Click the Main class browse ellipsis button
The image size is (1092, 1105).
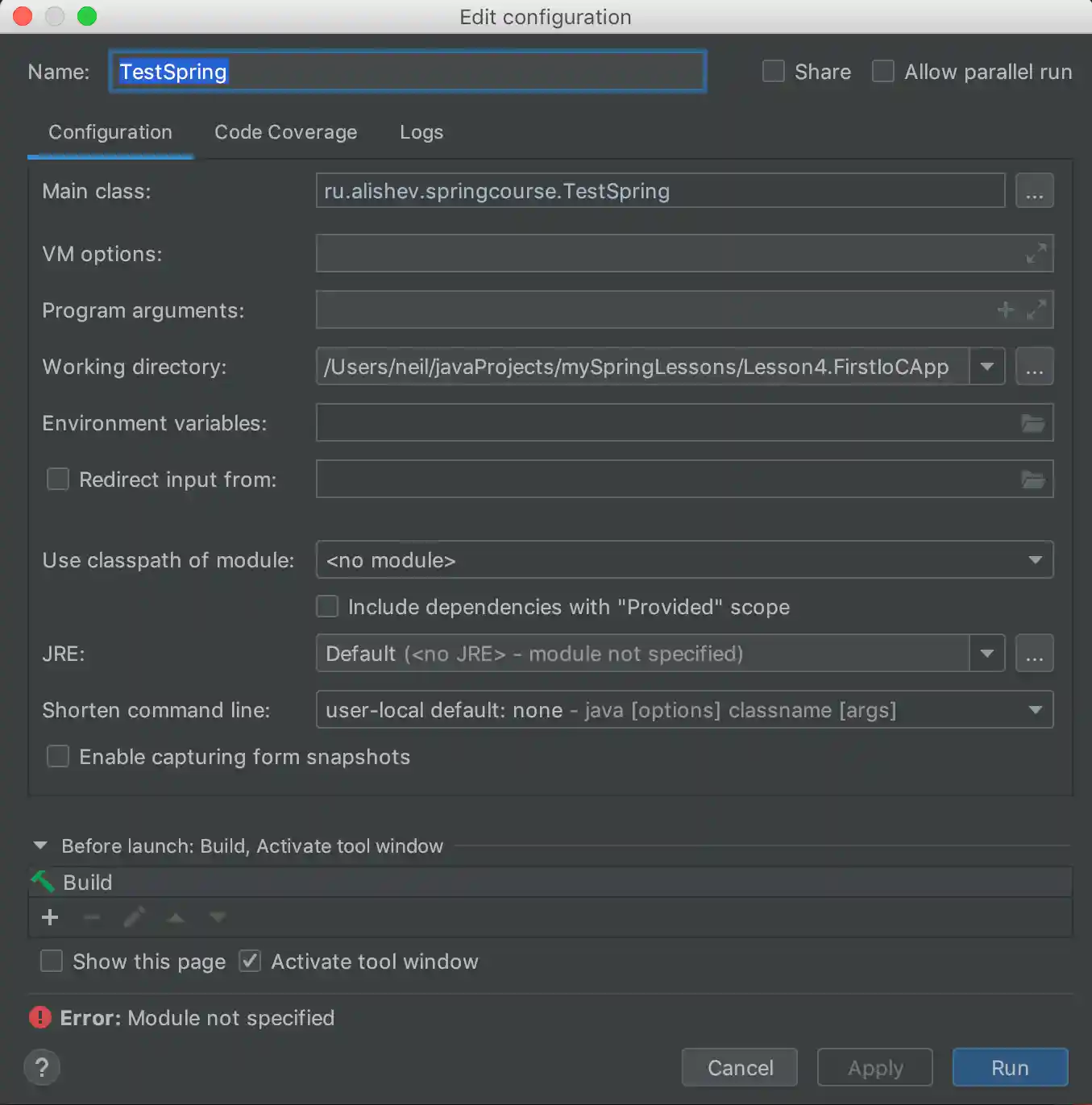pos(1034,192)
